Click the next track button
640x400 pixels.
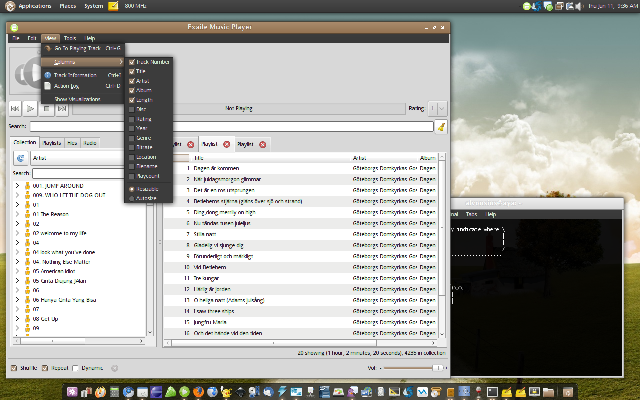(62, 109)
